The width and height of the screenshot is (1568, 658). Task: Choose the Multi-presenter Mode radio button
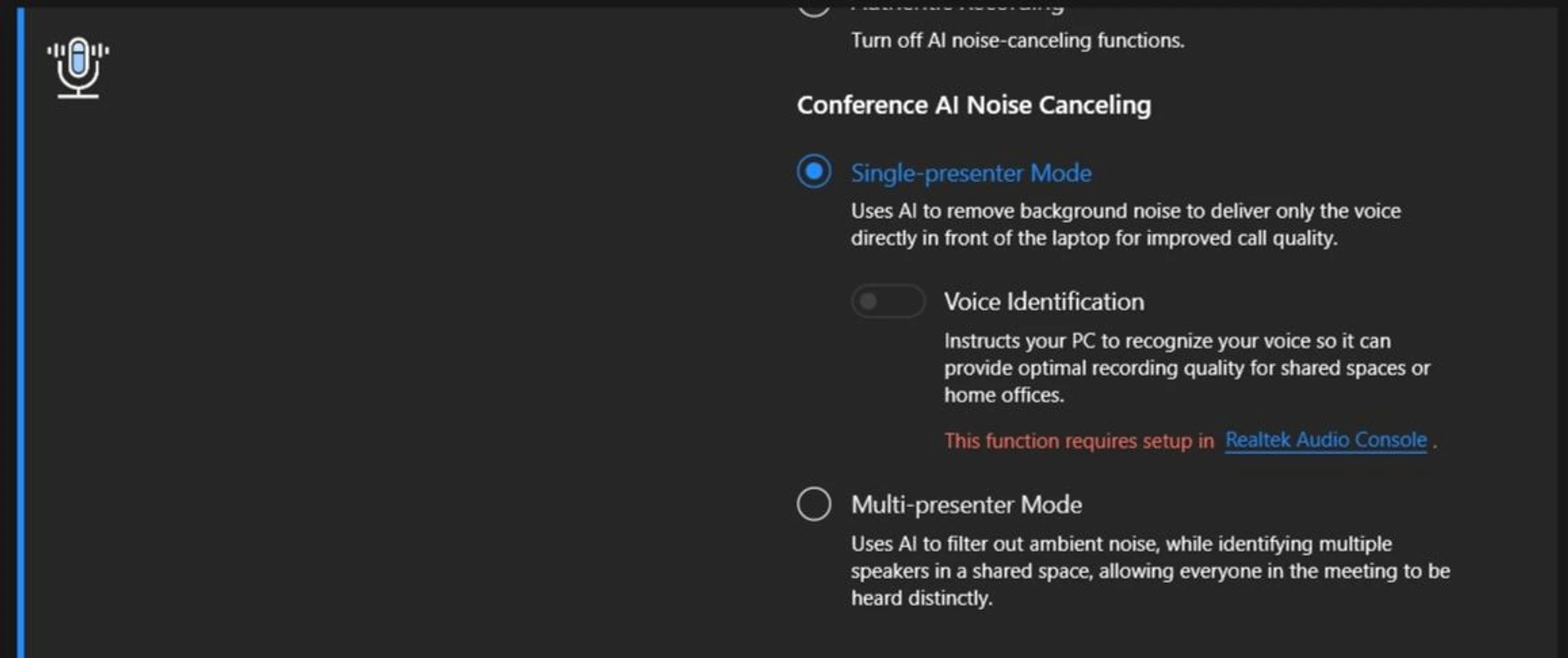(813, 504)
